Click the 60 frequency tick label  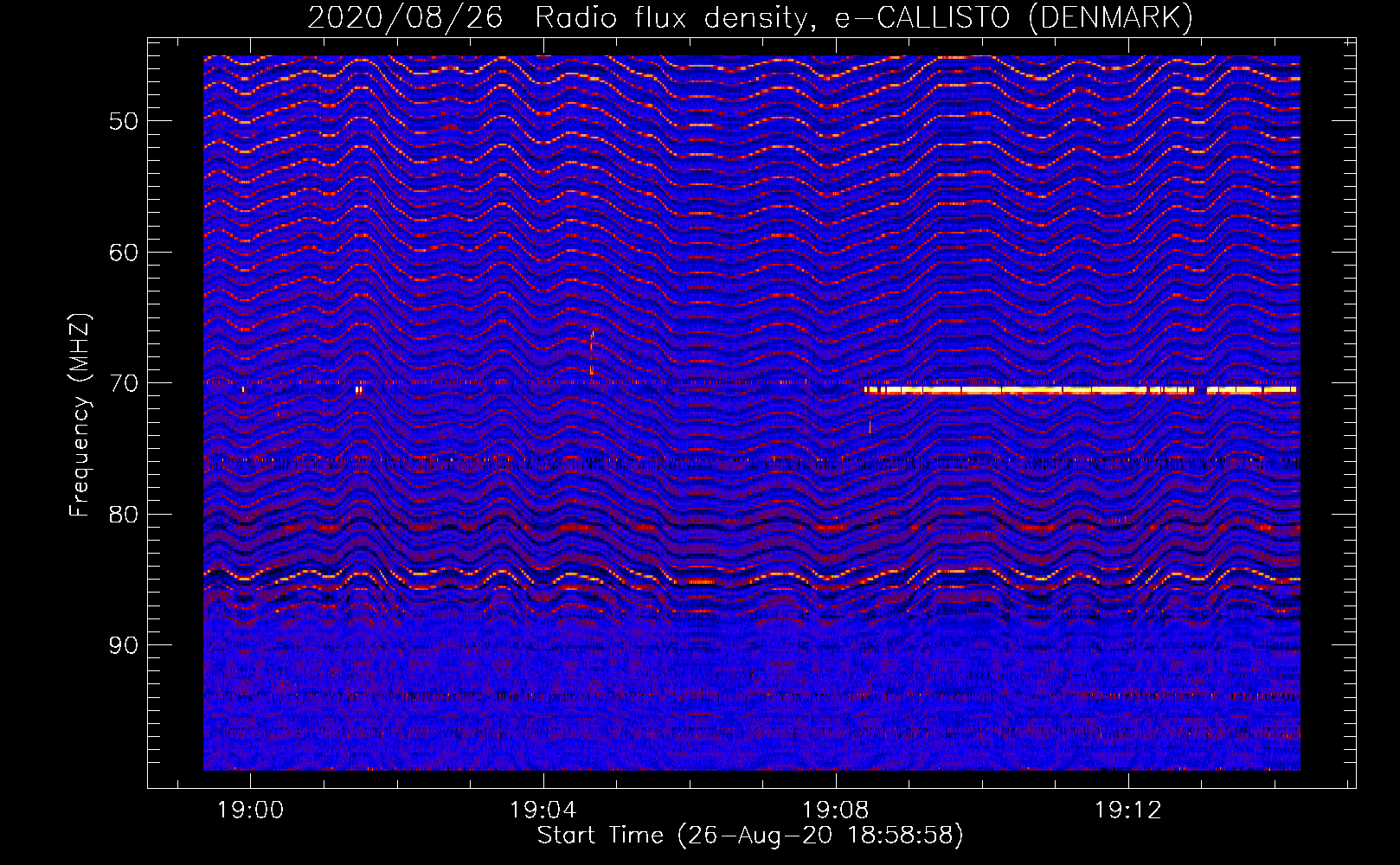[x=124, y=253]
